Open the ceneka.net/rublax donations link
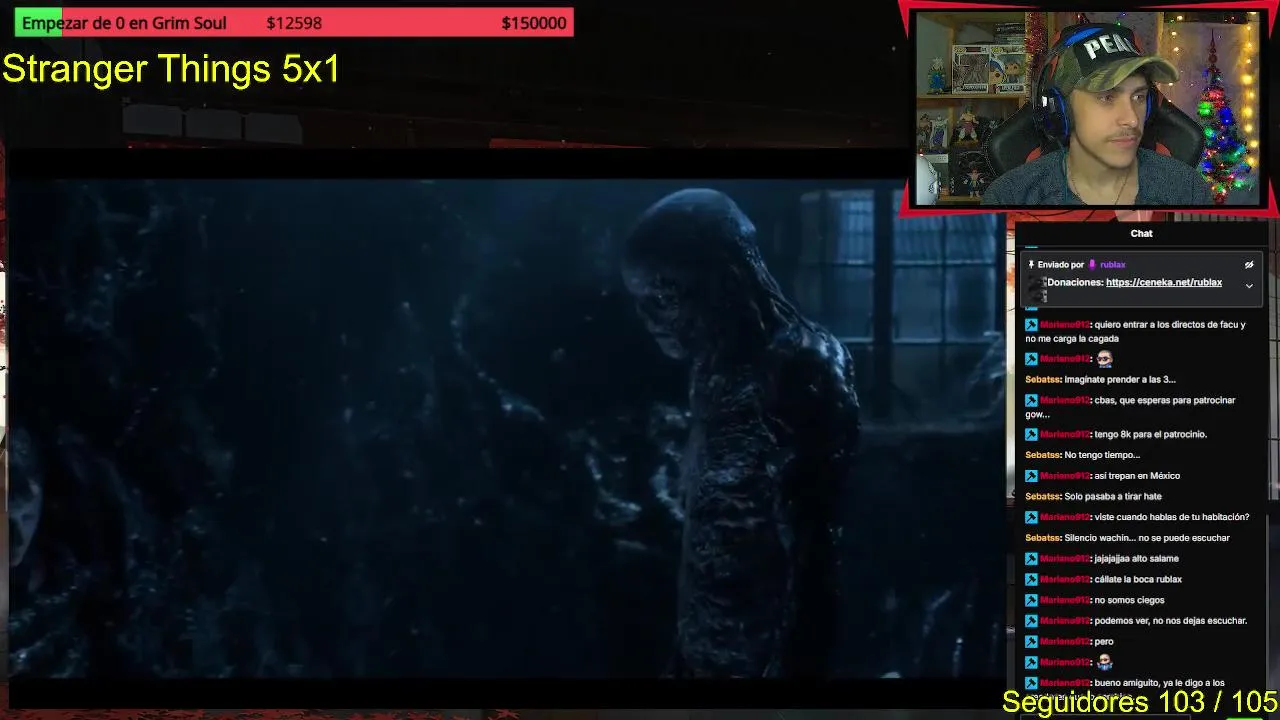1280x720 pixels. coord(1164,283)
